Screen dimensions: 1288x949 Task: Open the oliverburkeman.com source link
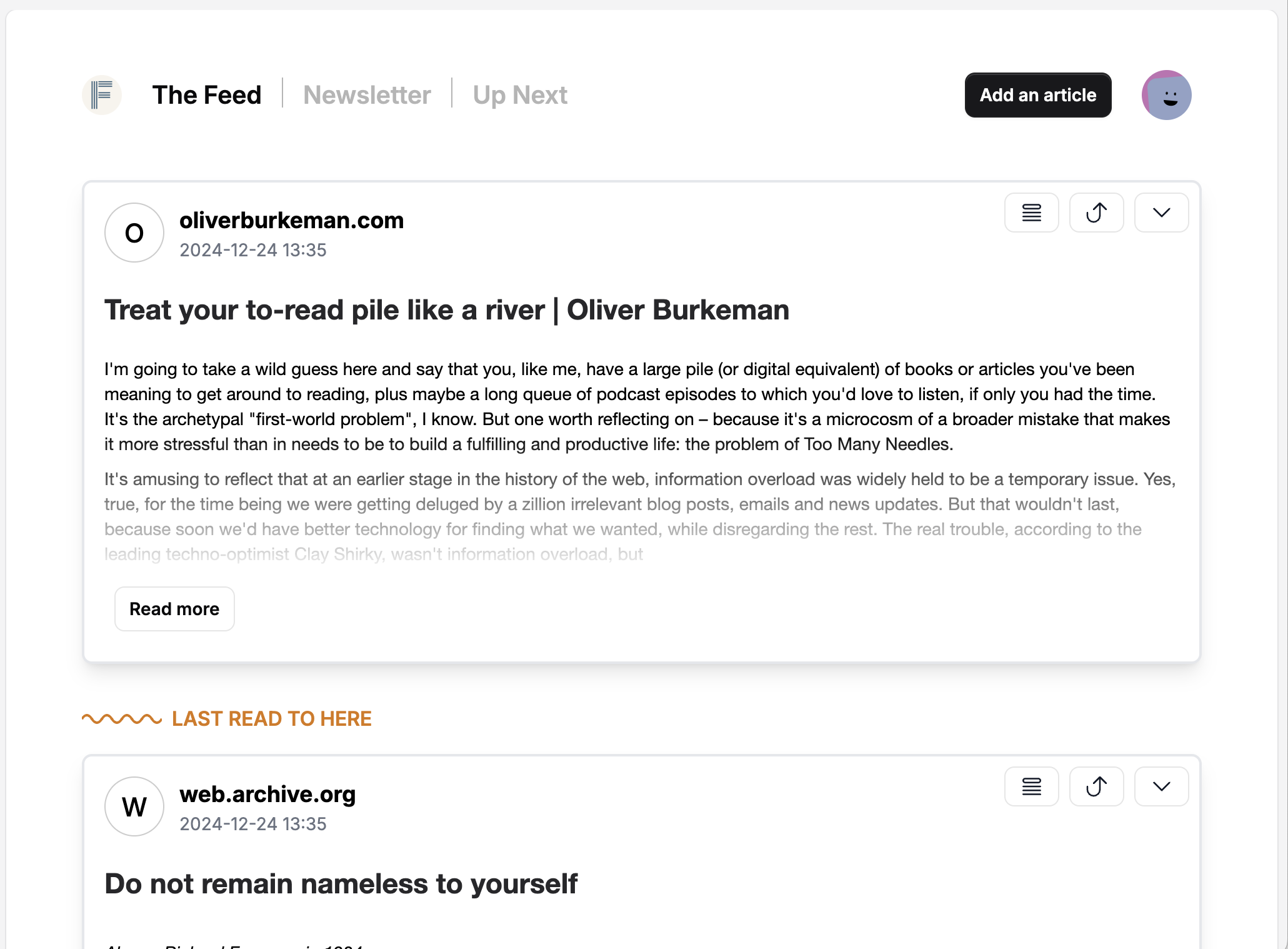tap(291, 221)
